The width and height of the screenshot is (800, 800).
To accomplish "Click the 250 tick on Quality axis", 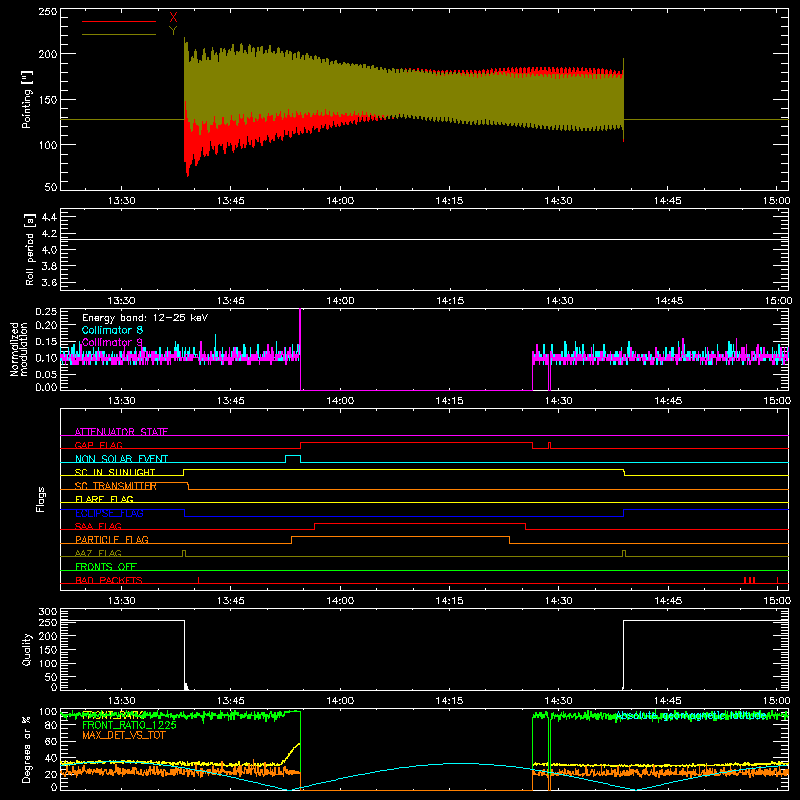I will tap(48, 623).
